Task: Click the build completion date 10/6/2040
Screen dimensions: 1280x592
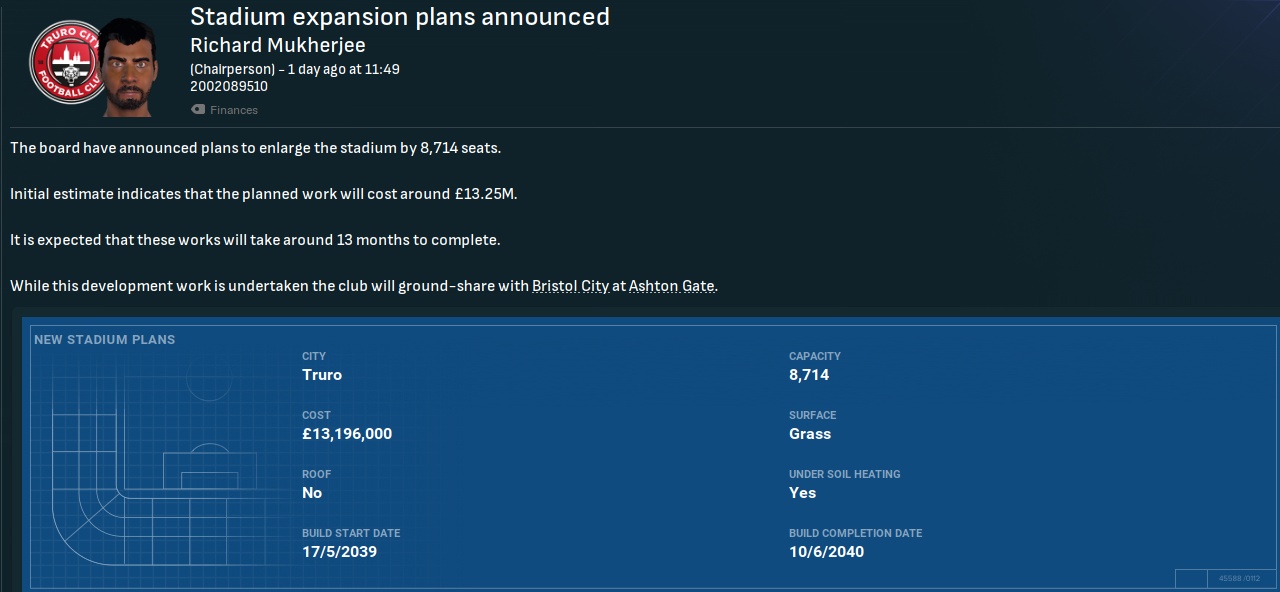Action: (826, 552)
